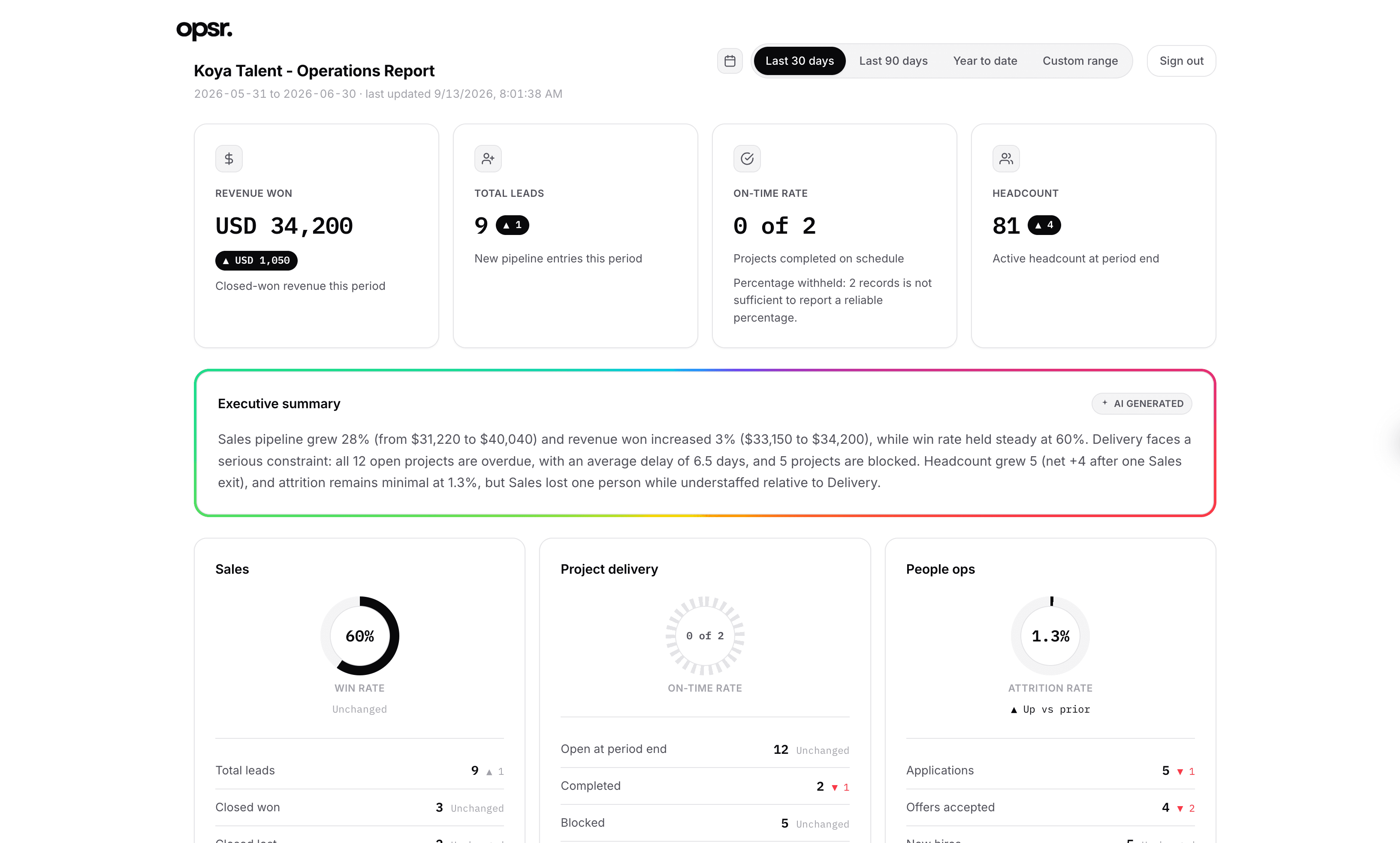This screenshot has height=843, width=1400.
Task: Click the People ops section heading
Action: (940, 569)
